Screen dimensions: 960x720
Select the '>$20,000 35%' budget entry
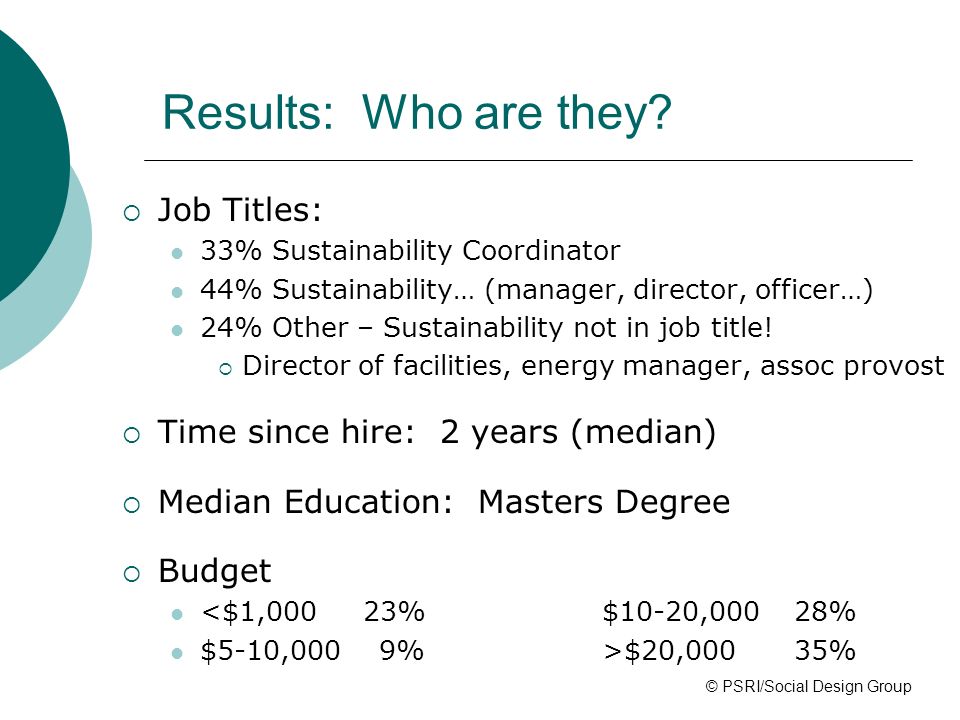pyautogui.click(x=729, y=650)
